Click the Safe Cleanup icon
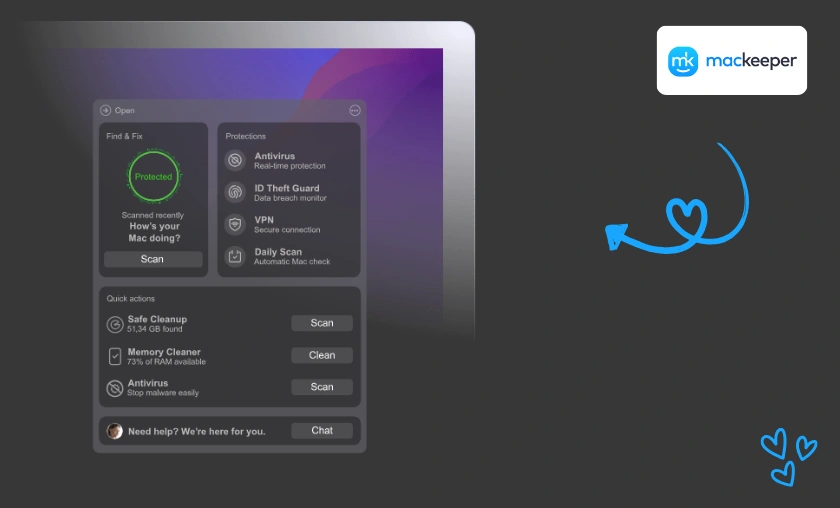The image size is (840, 508). point(115,324)
